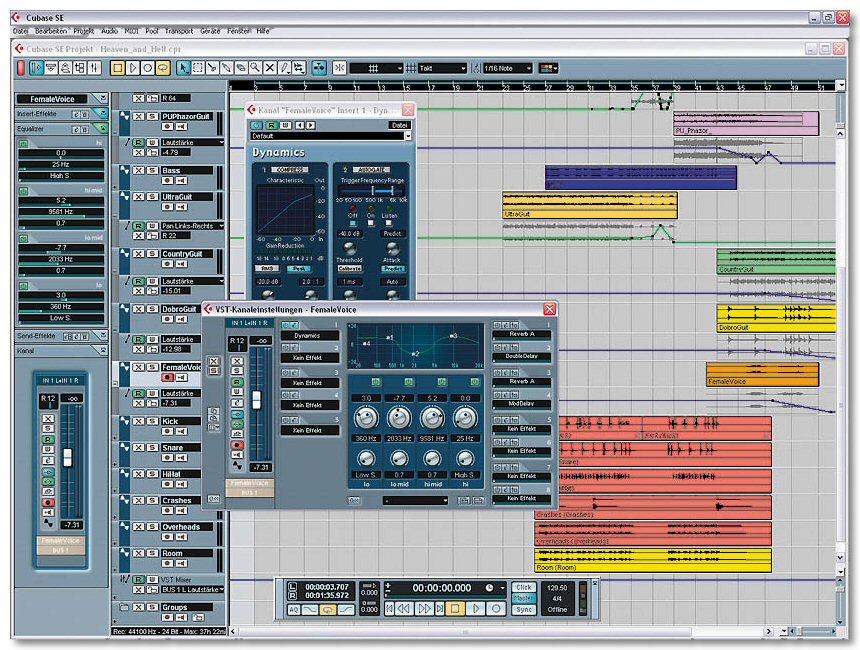Image resolution: width=860 pixels, height=650 pixels.
Task: Open the Transport menu
Action: coord(179,31)
